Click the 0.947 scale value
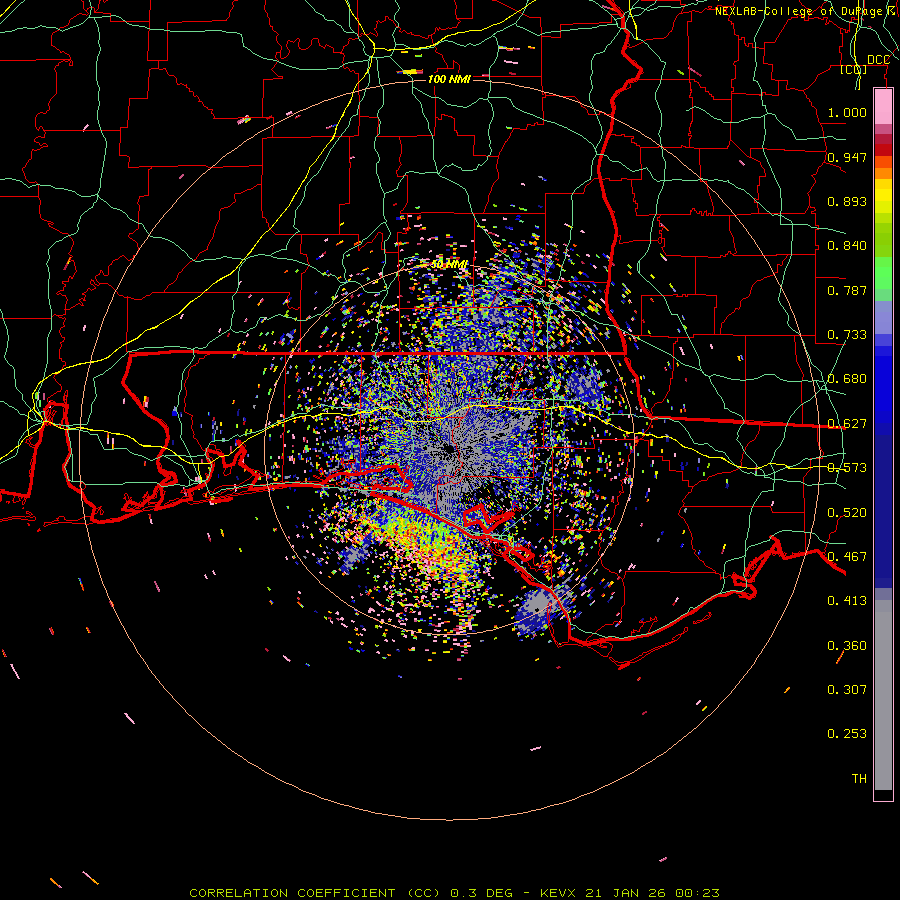Viewport: 900px width, 900px height. (847, 157)
